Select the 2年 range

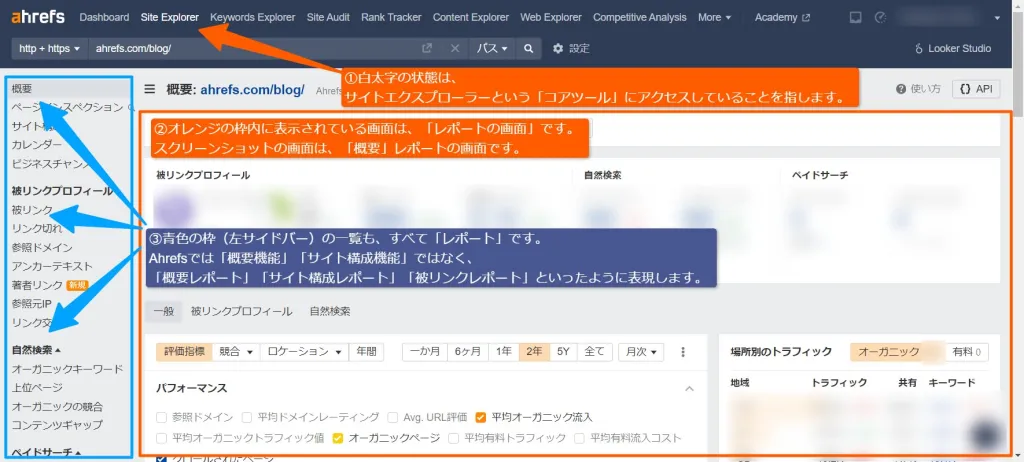click(534, 352)
